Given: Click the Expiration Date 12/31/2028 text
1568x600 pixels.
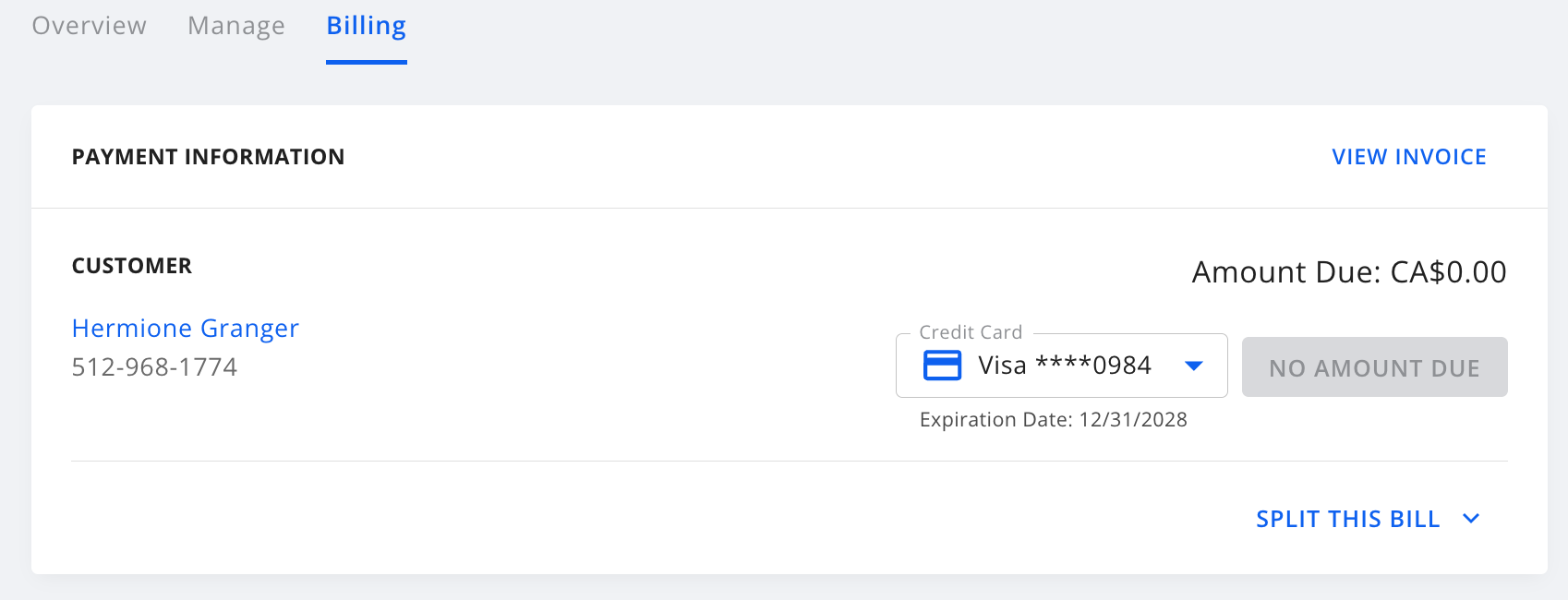Looking at the screenshot, I should 1053,420.
